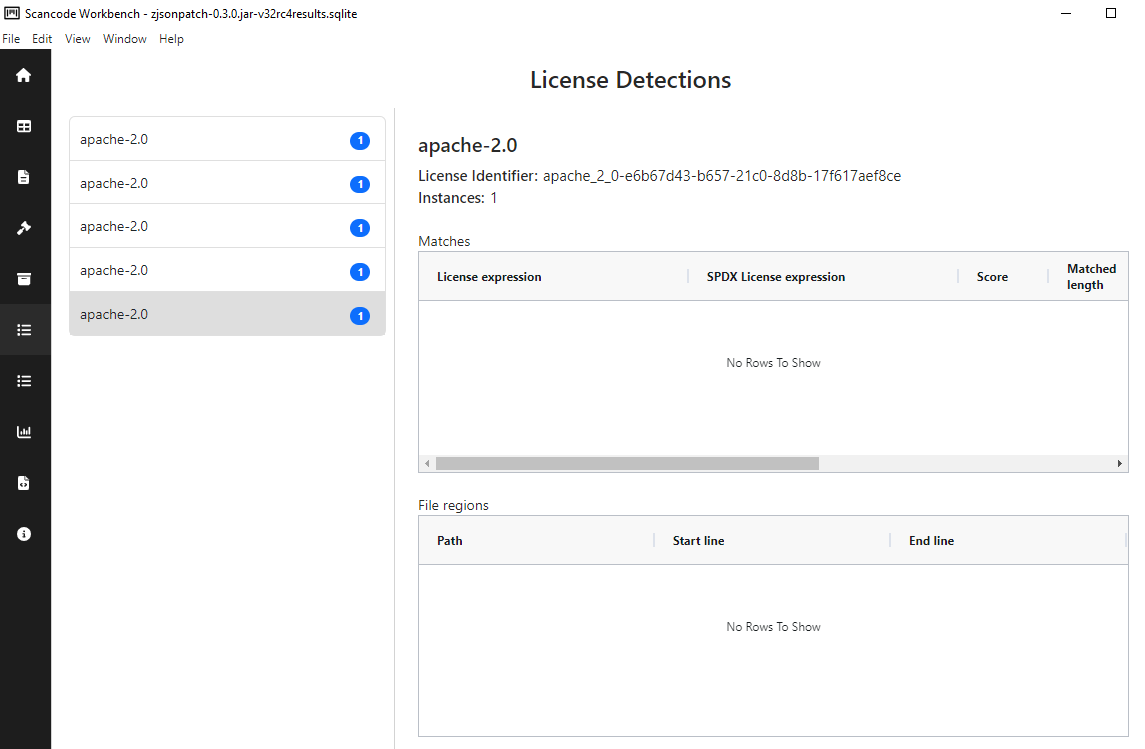
Task: Sort by License expression column header
Action: point(489,277)
